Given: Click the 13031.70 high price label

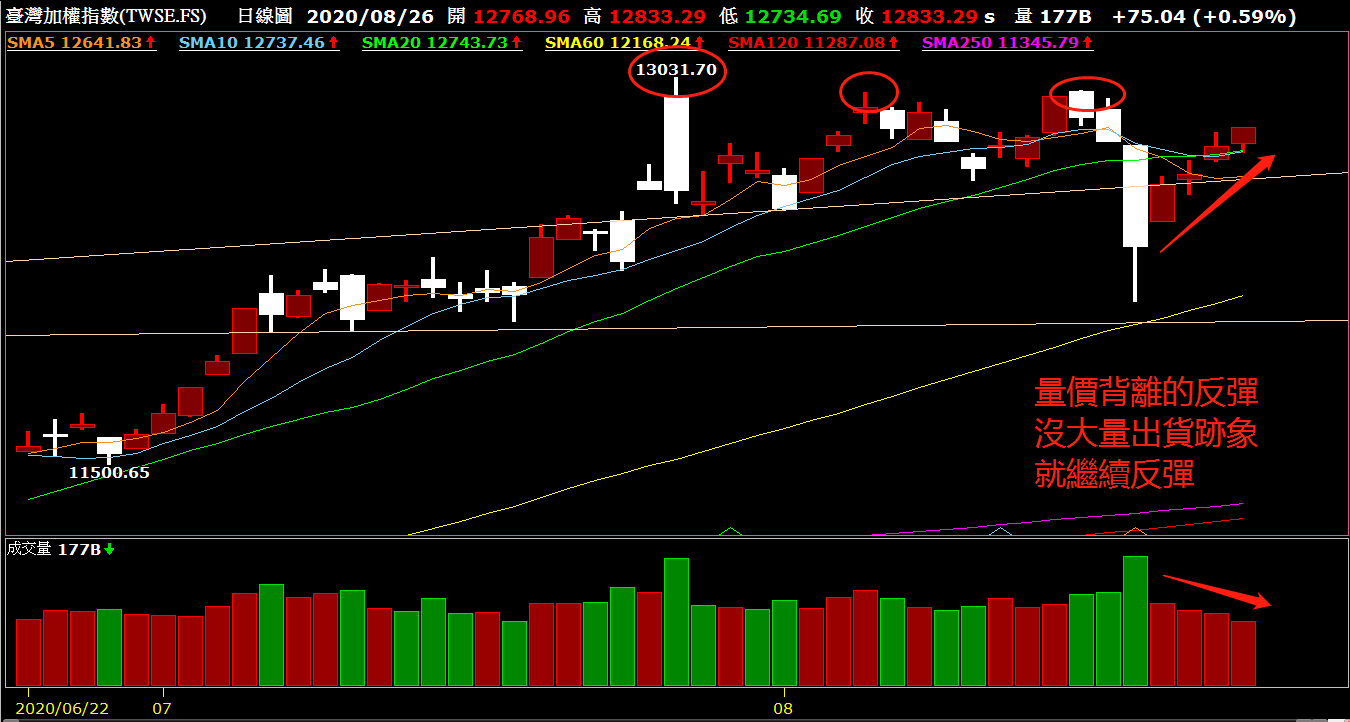Looking at the screenshot, I should tap(677, 70).
